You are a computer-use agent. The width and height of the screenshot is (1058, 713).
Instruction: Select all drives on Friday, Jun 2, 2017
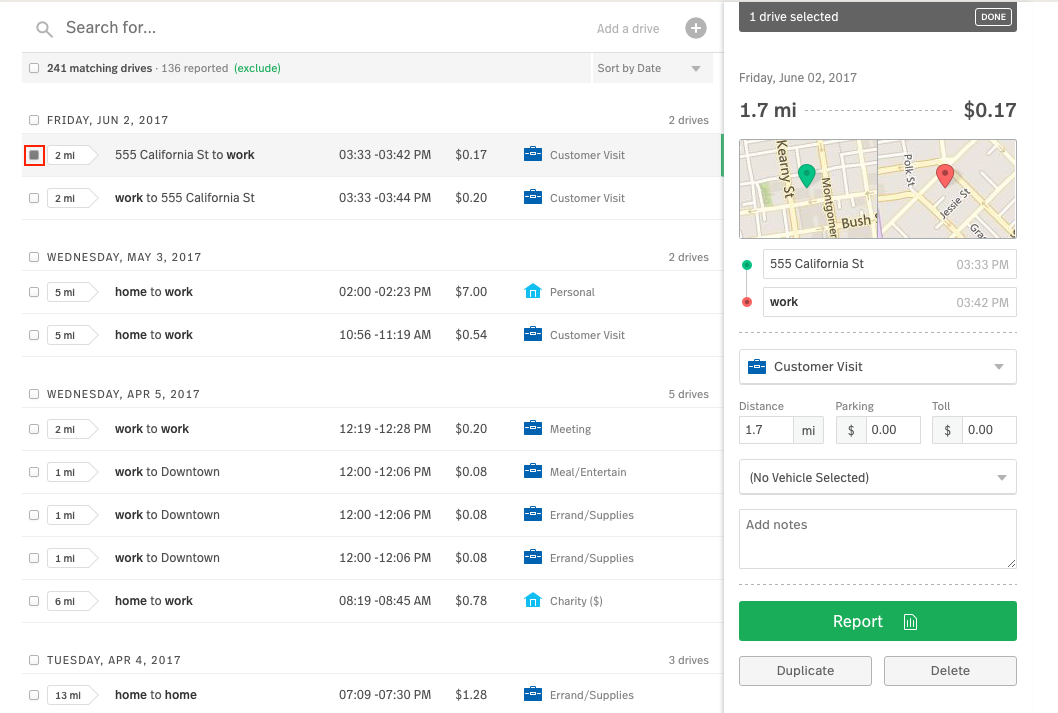34,120
